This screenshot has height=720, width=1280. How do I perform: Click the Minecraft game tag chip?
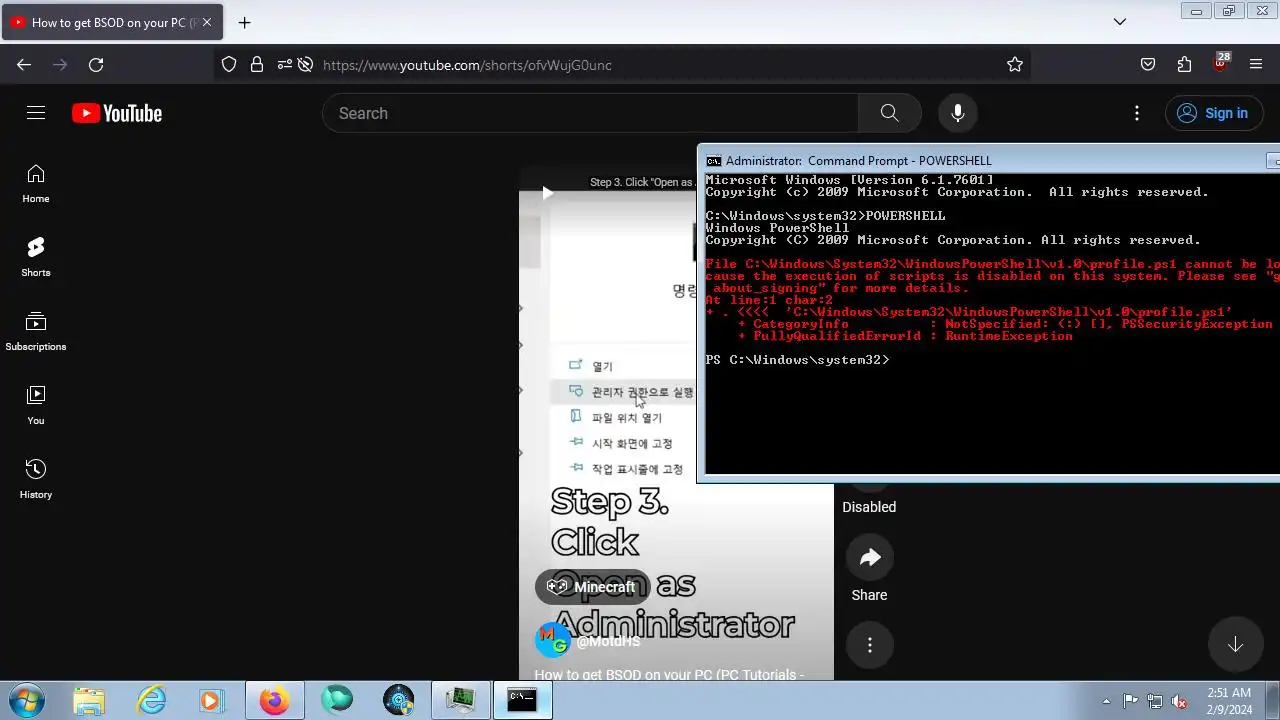[592, 587]
